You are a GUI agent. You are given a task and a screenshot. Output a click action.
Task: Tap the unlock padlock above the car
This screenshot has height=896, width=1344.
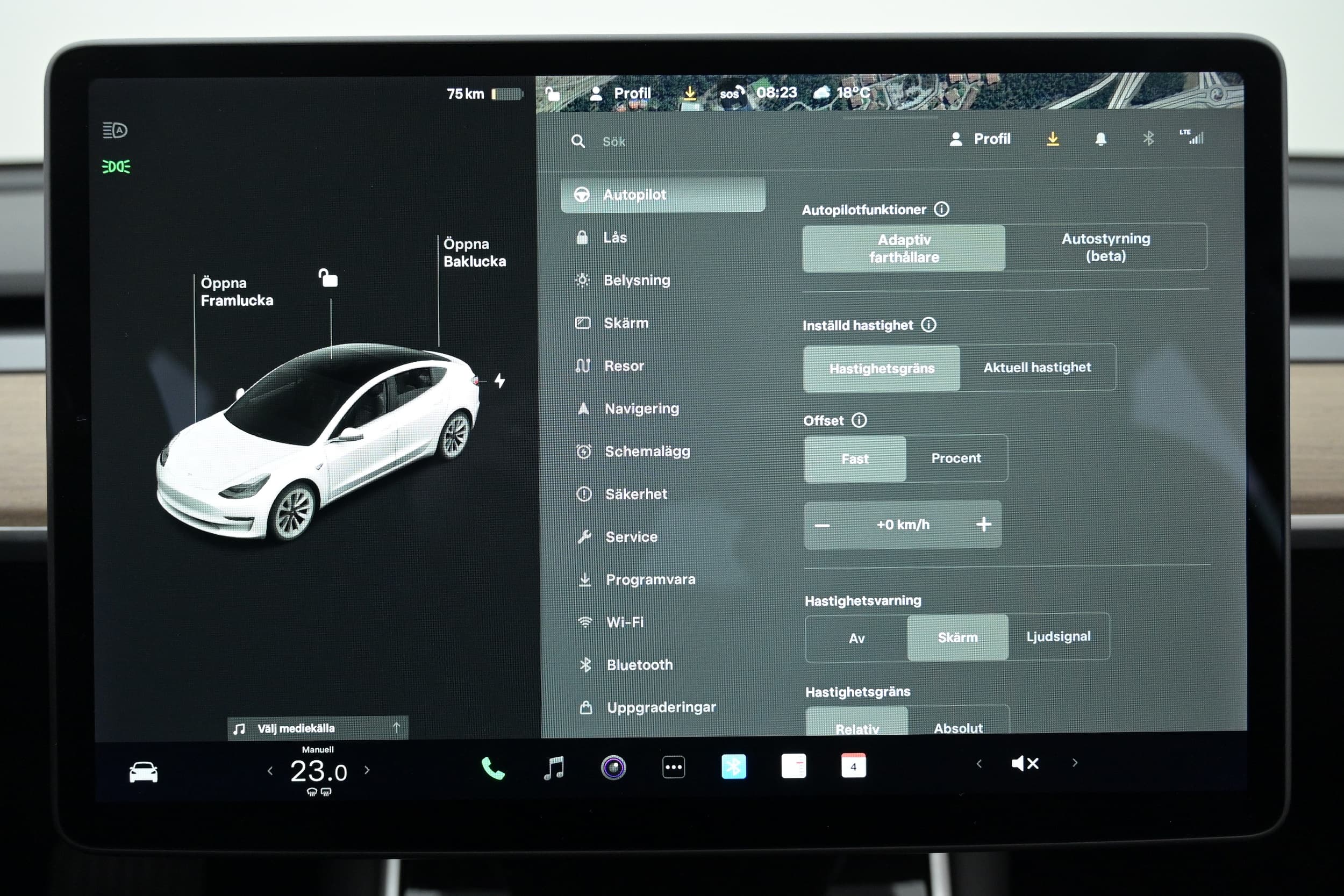[328, 278]
